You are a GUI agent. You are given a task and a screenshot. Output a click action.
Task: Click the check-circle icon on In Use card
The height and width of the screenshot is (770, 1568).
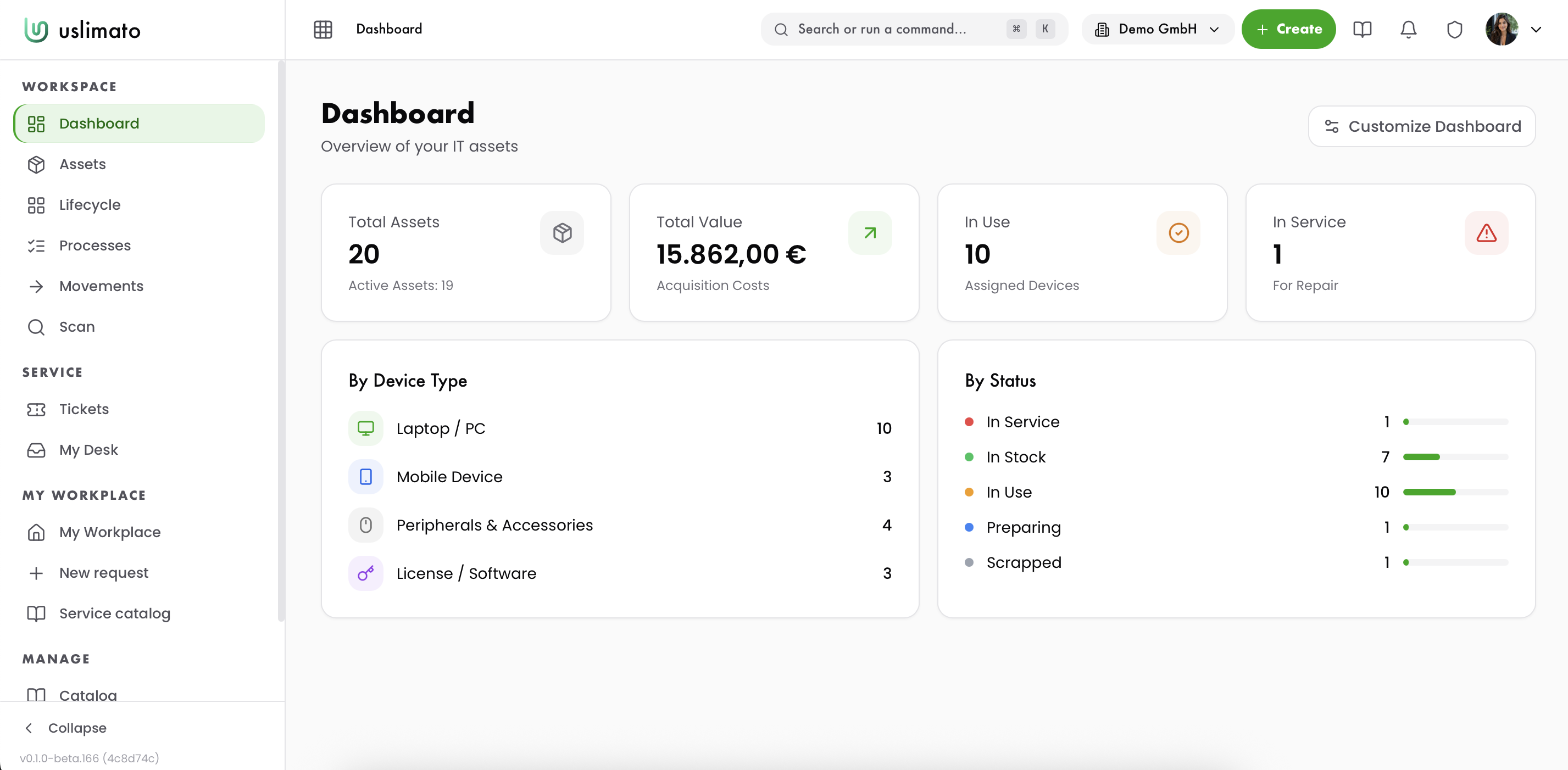1178,233
